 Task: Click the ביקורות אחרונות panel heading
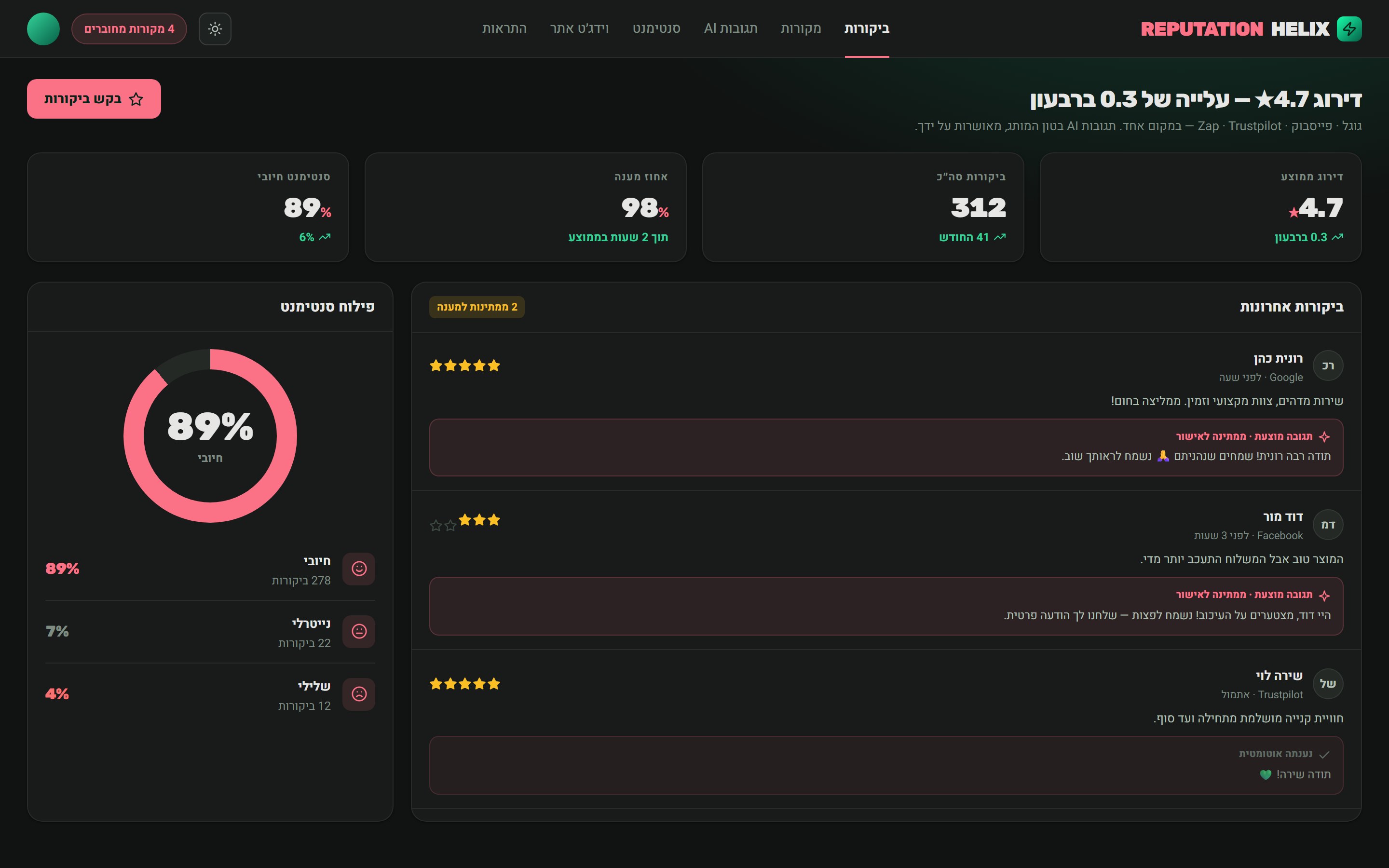click(x=1292, y=307)
